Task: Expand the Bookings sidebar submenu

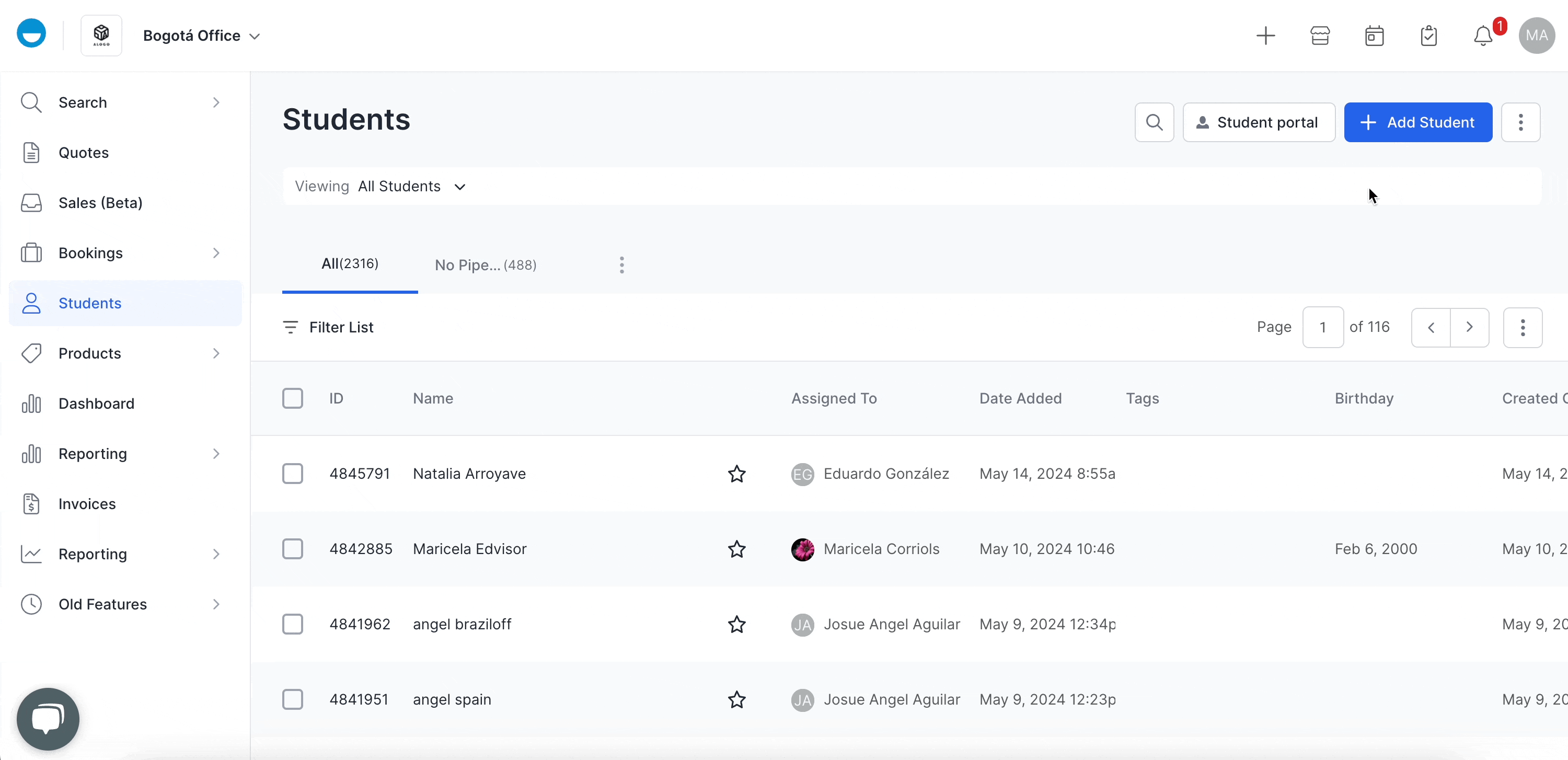Action: pyautogui.click(x=215, y=253)
